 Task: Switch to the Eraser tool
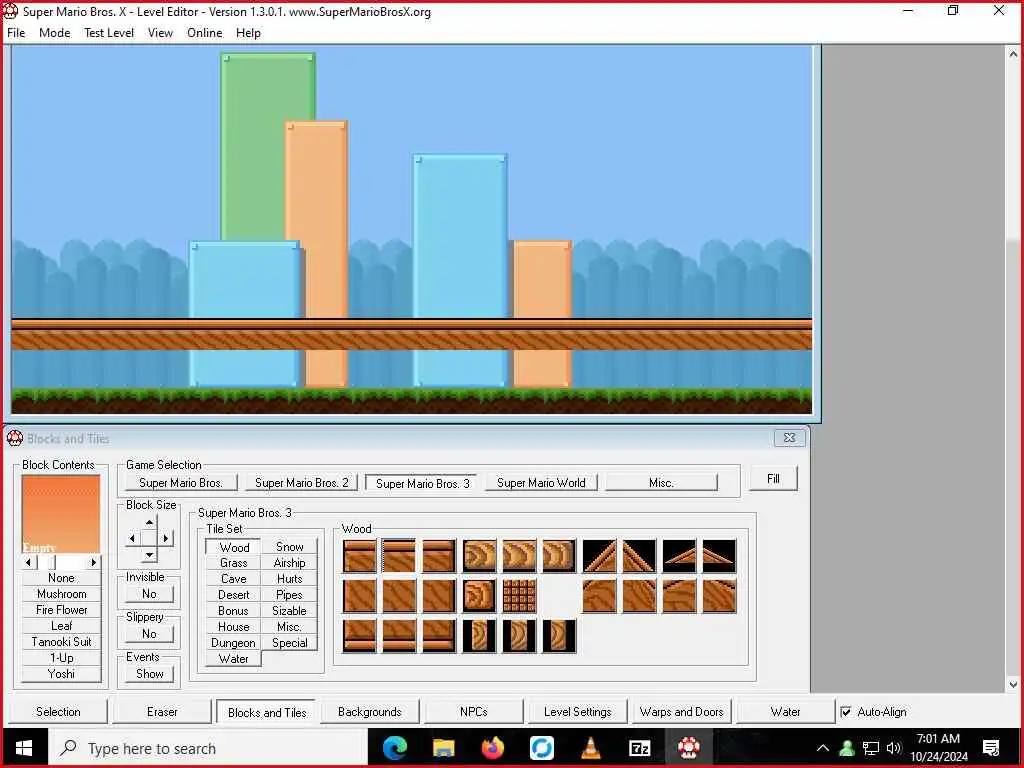click(x=162, y=712)
